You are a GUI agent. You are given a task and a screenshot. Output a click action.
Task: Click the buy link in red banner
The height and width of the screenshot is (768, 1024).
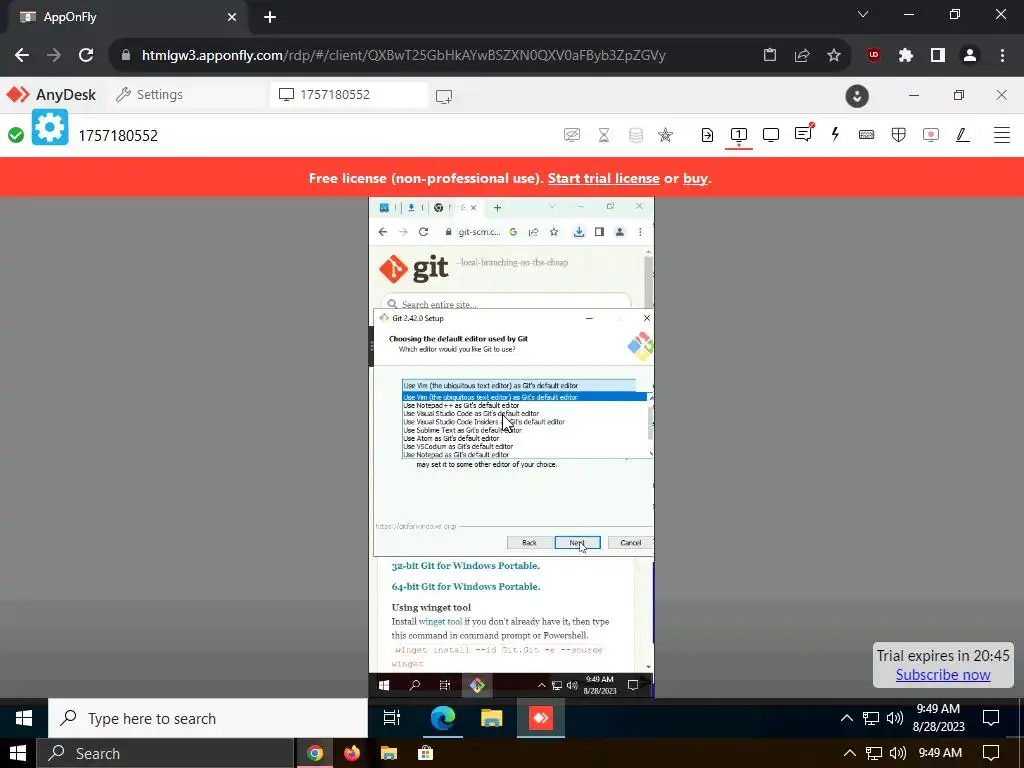coord(695,178)
